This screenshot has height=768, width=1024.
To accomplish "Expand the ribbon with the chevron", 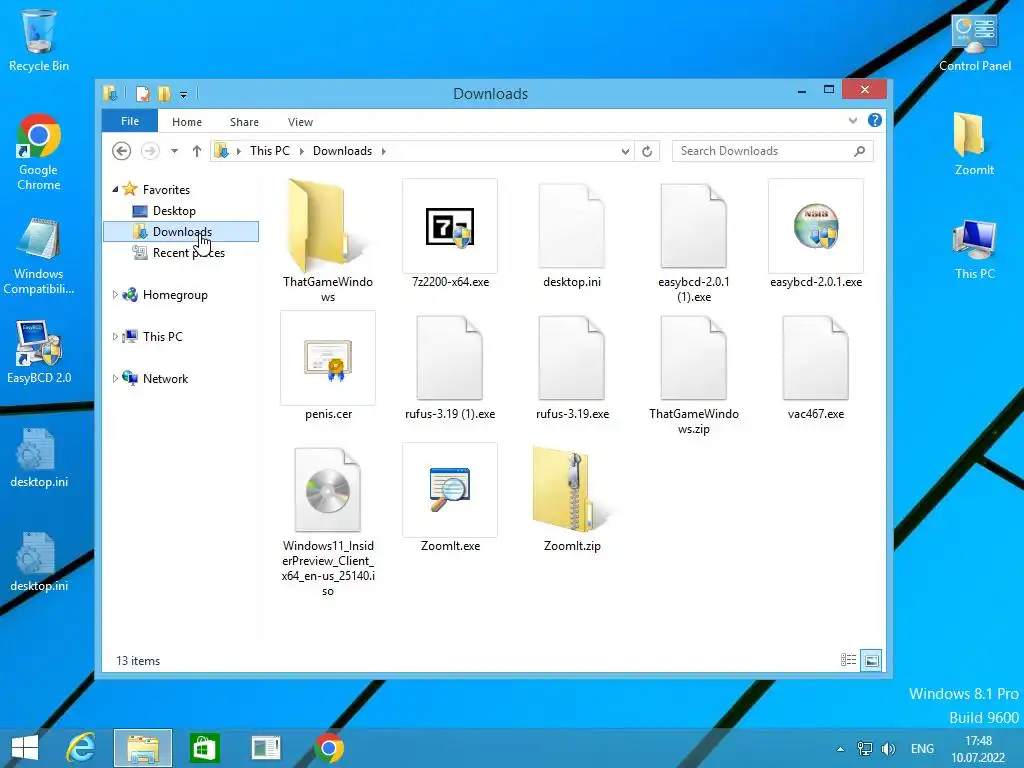I will click(852, 121).
